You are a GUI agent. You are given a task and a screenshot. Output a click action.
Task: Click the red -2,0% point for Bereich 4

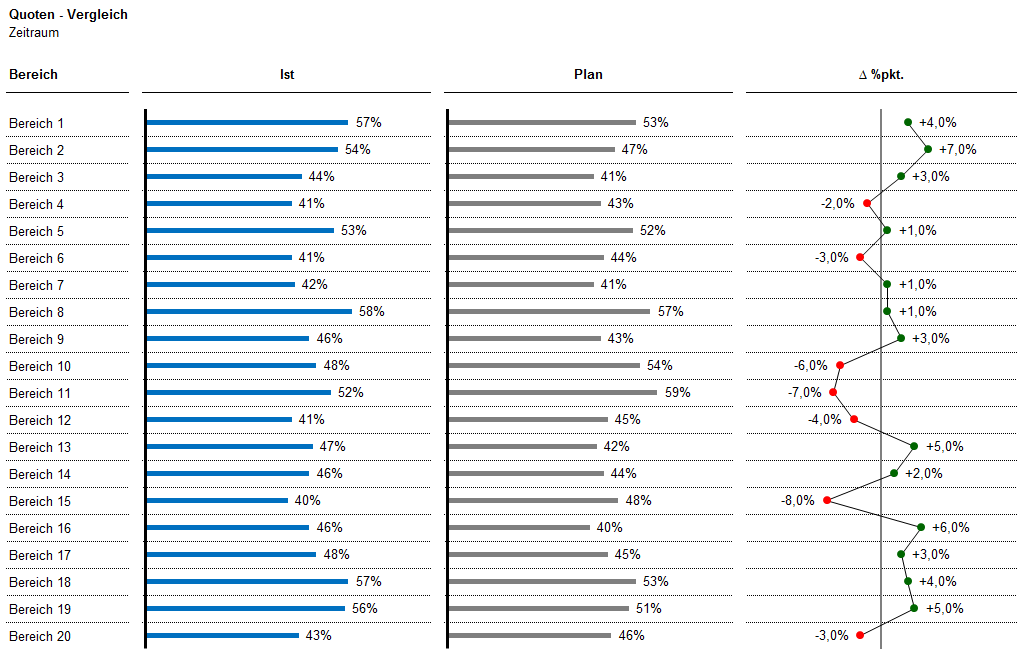[867, 203]
